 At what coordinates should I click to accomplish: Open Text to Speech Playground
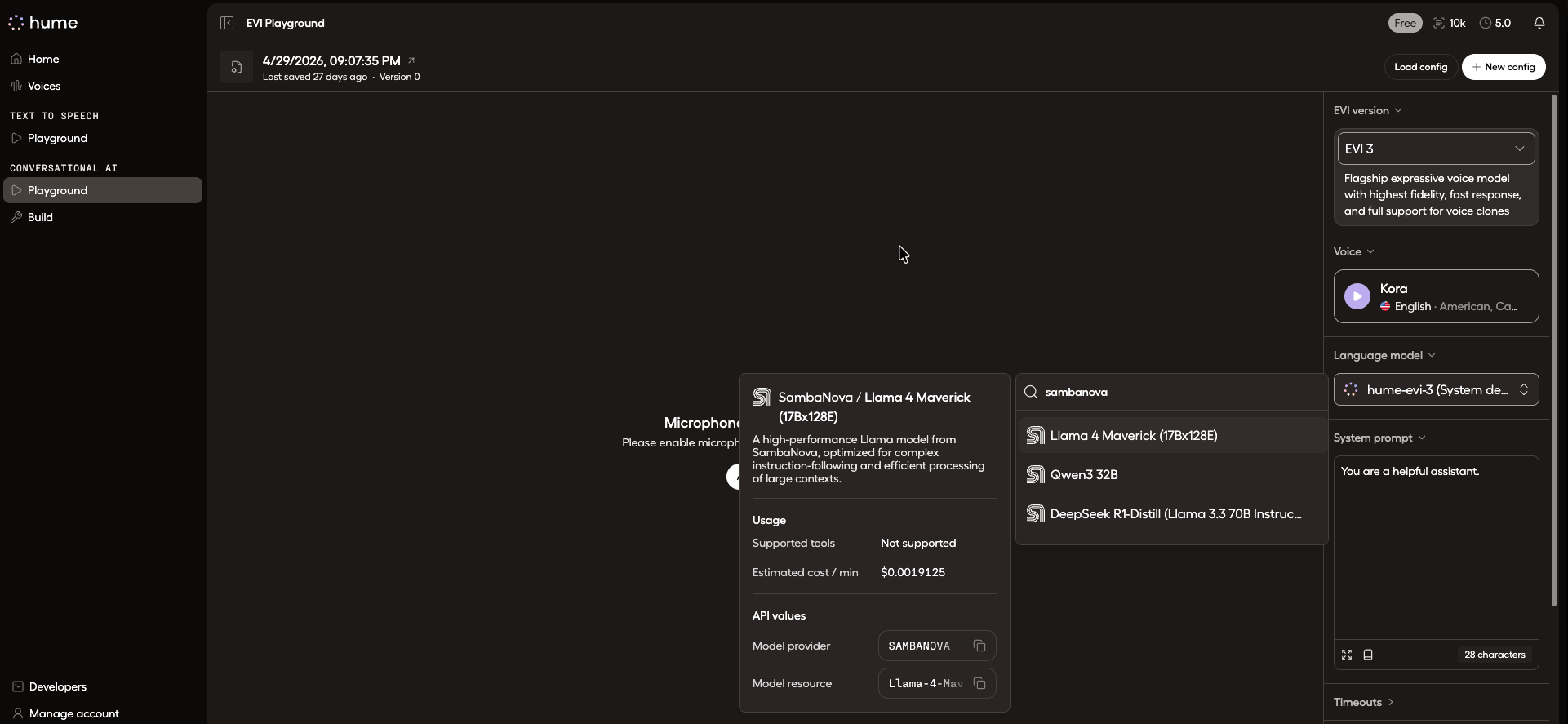pos(103,138)
